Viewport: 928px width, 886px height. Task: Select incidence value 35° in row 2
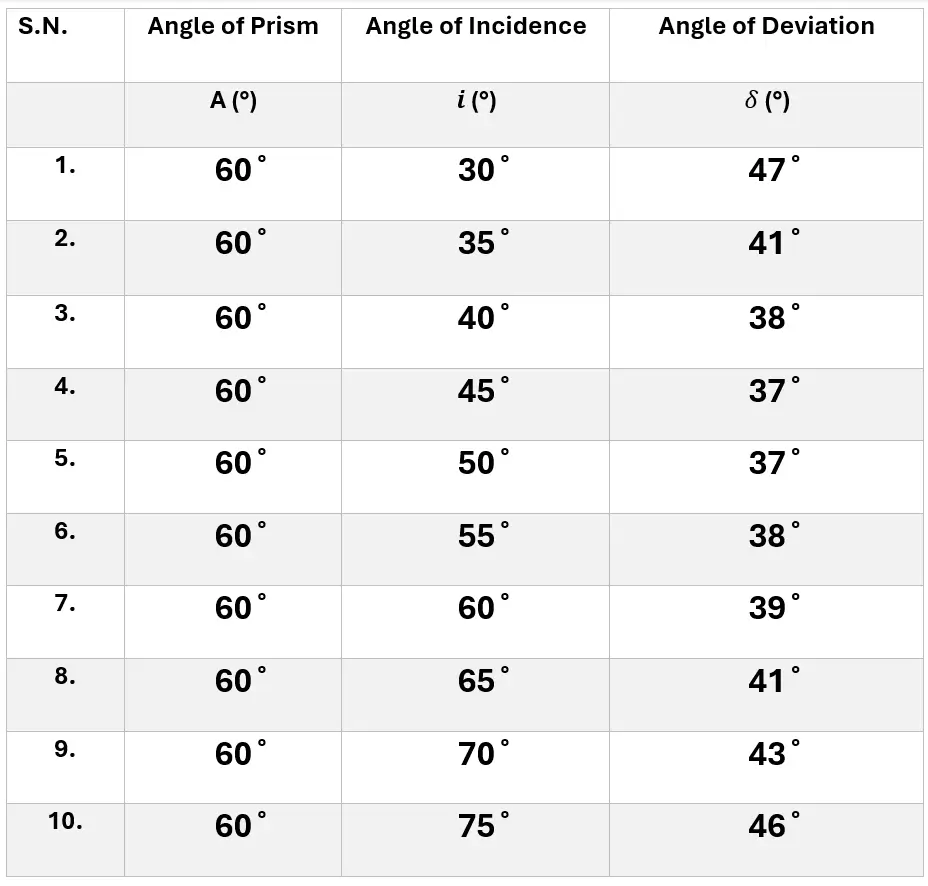[483, 243]
